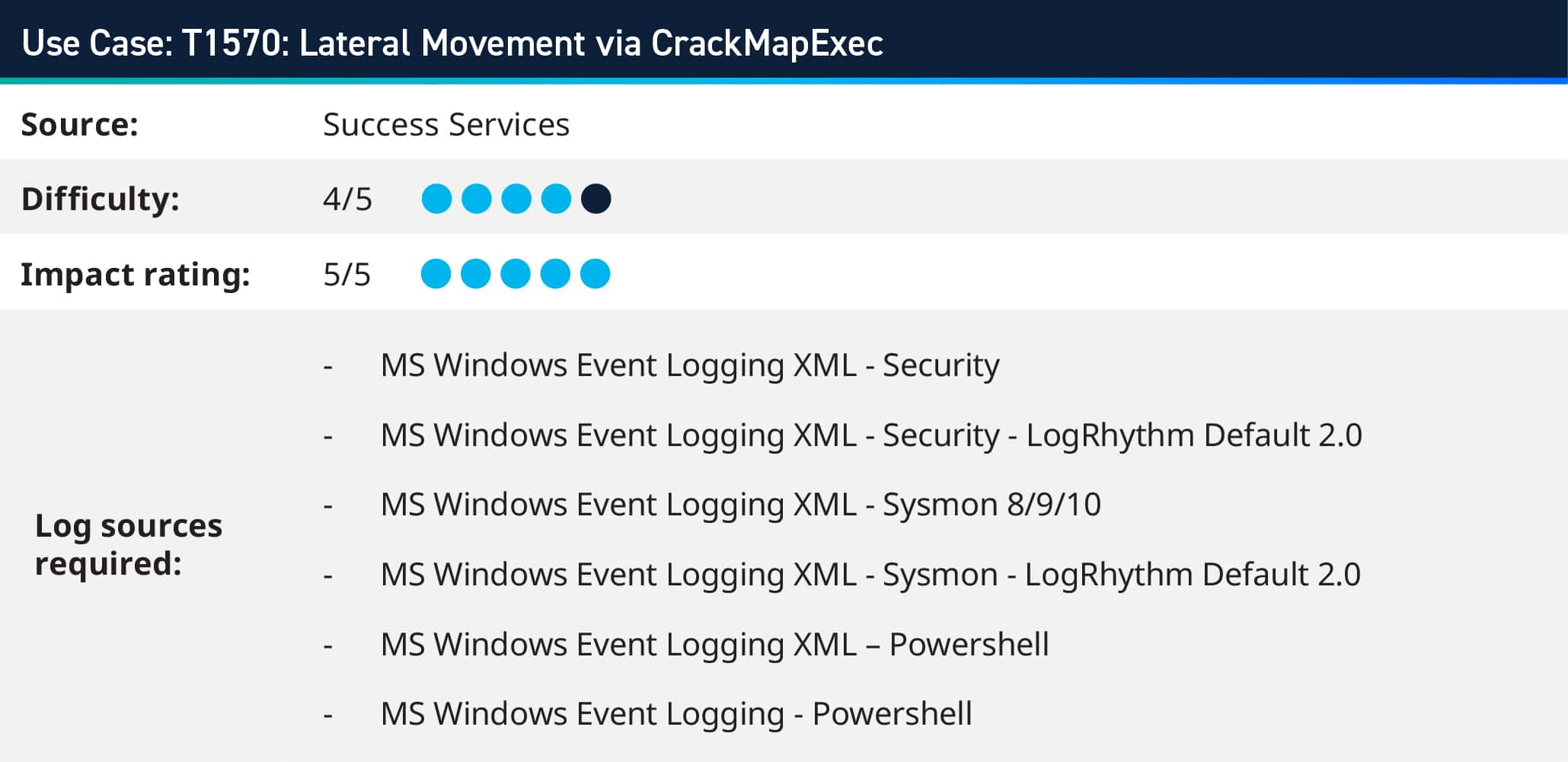Screen dimensions: 1568x762
Task: Click the Success Services source value
Action: (x=446, y=125)
